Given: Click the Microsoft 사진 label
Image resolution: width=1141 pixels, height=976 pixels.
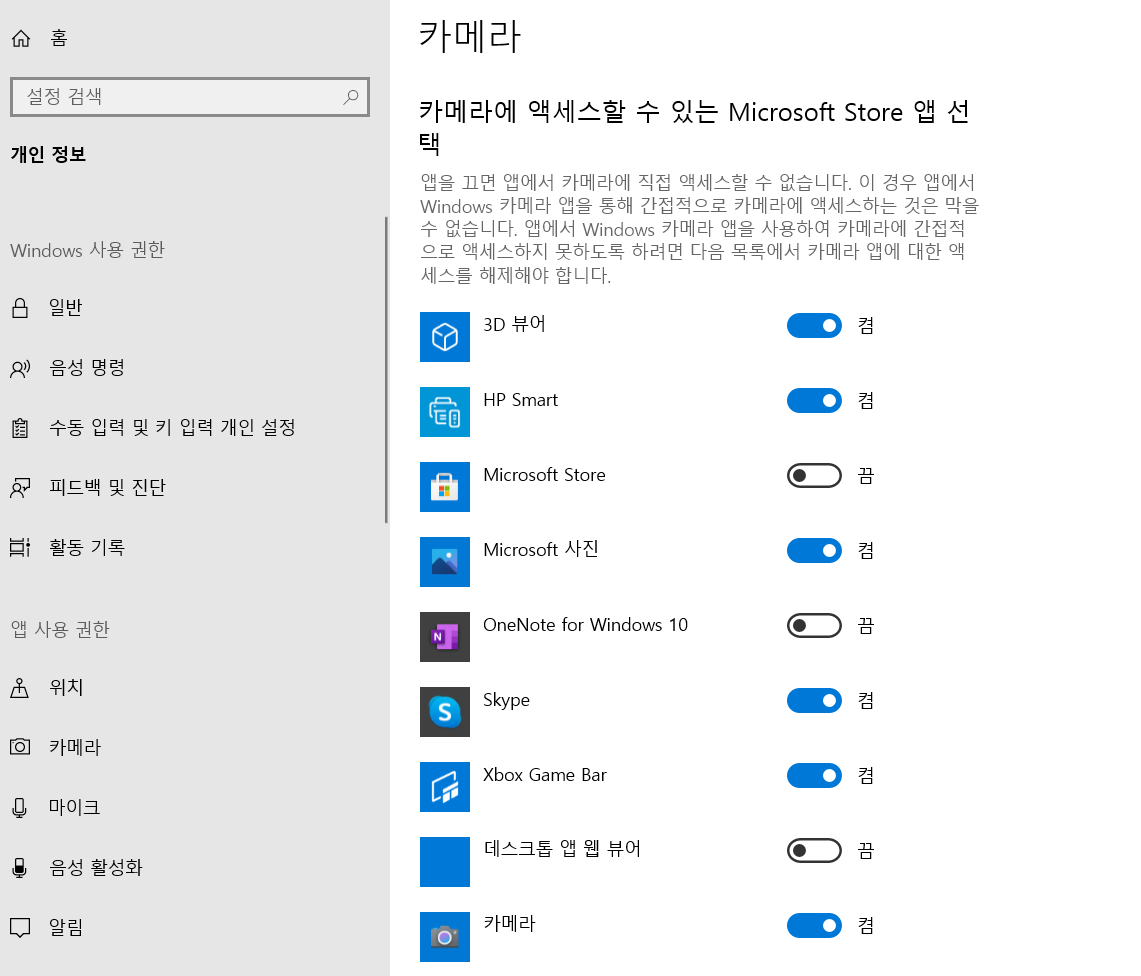Looking at the screenshot, I should tap(541, 550).
